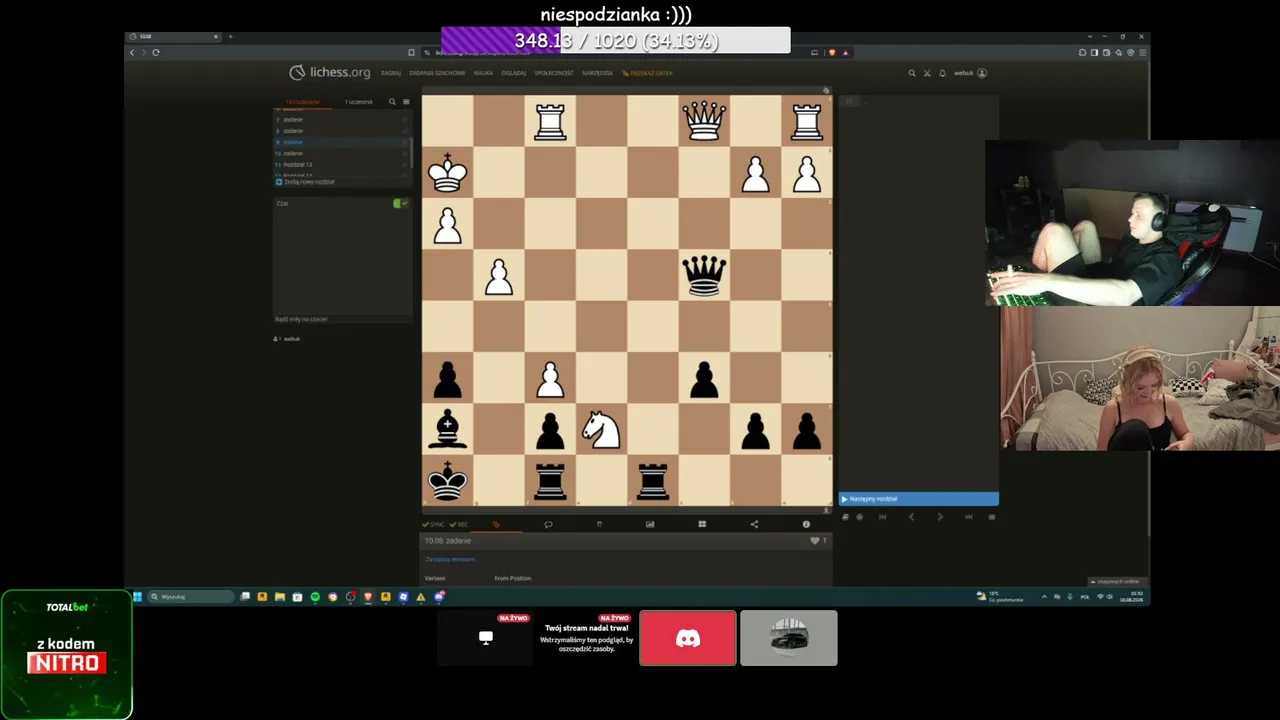Open the lichess search icon in header

click(911, 73)
